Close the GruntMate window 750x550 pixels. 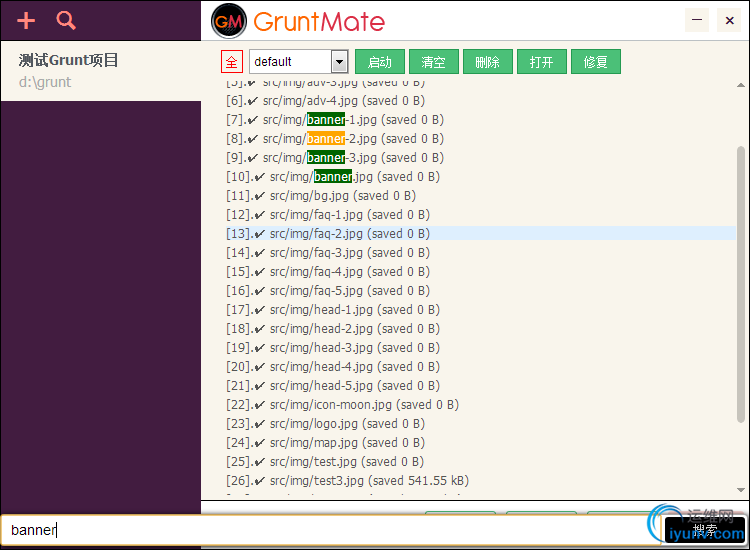click(729, 20)
